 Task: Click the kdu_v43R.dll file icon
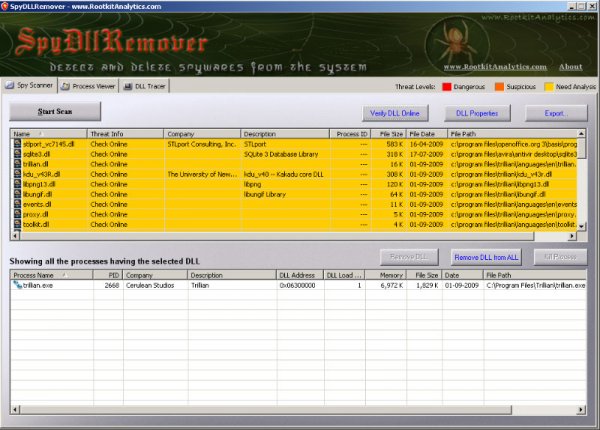pyautogui.click(x=18, y=174)
